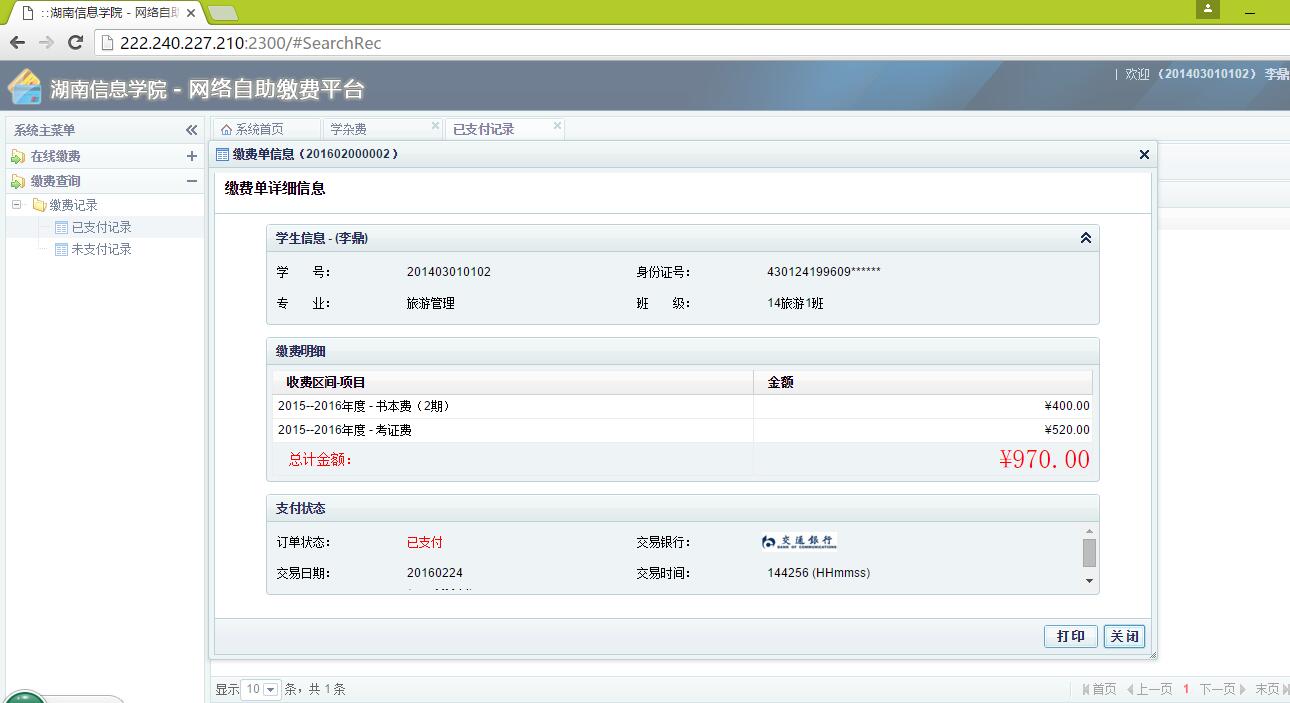Click the payment platform logo icon
The width and height of the screenshot is (1290, 703).
(24, 87)
